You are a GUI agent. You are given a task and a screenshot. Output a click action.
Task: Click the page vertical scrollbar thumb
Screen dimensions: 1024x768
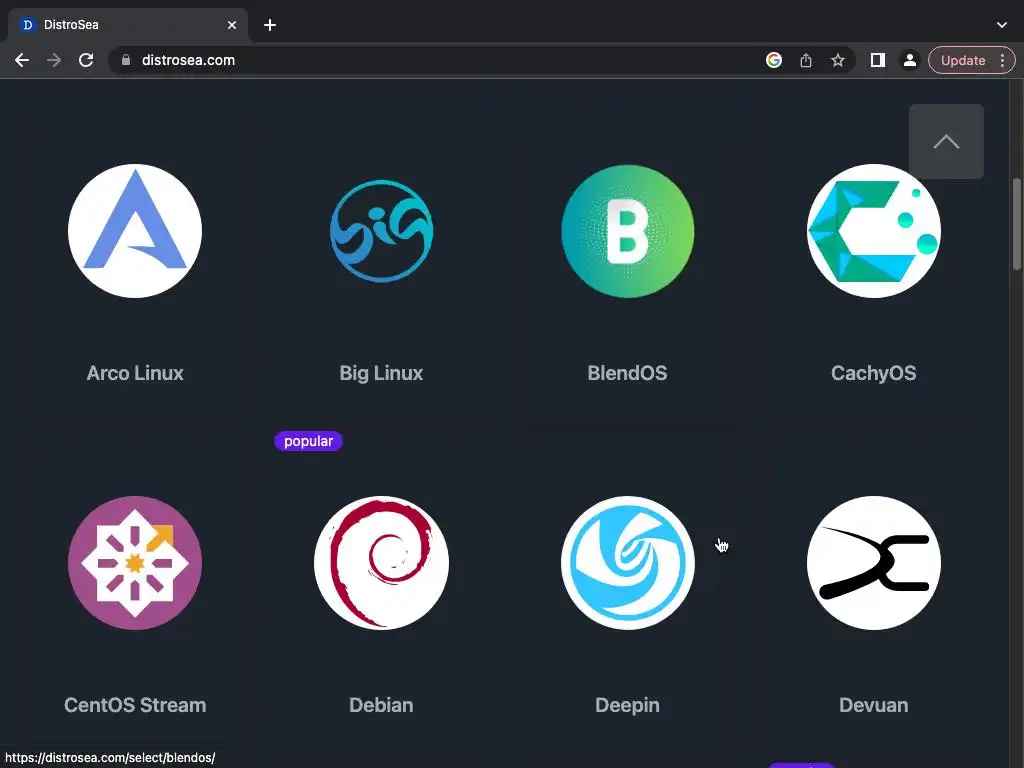(x=1017, y=223)
